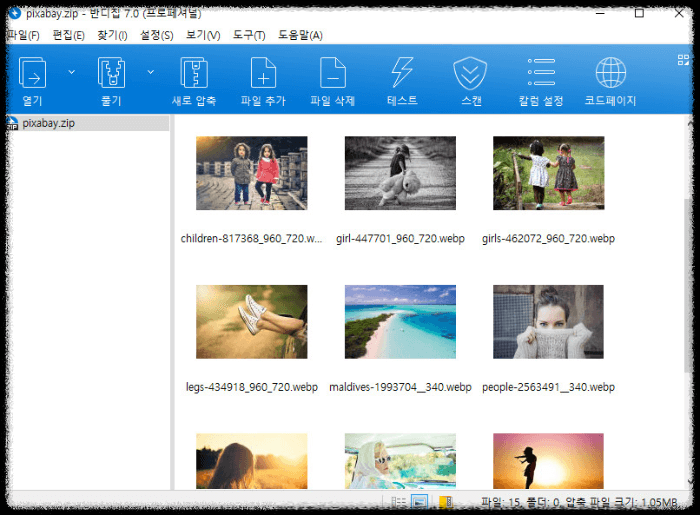Select the sunset silhouette thumbnail
This screenshot has width=700, height=515.
(549, 461)
